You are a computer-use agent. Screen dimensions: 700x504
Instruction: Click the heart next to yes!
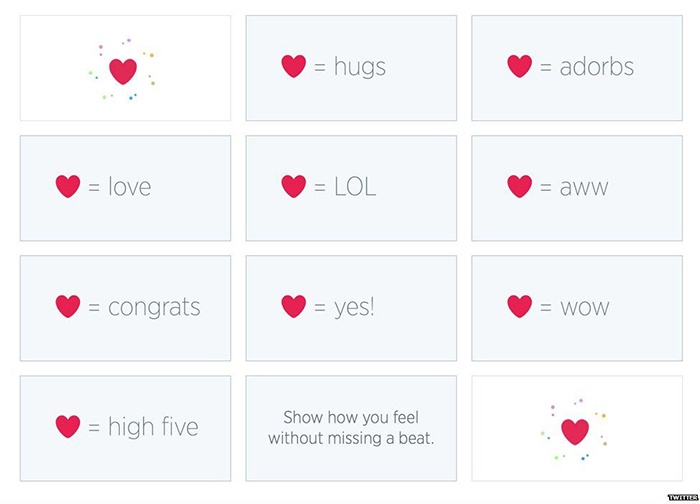coord(293,306)
